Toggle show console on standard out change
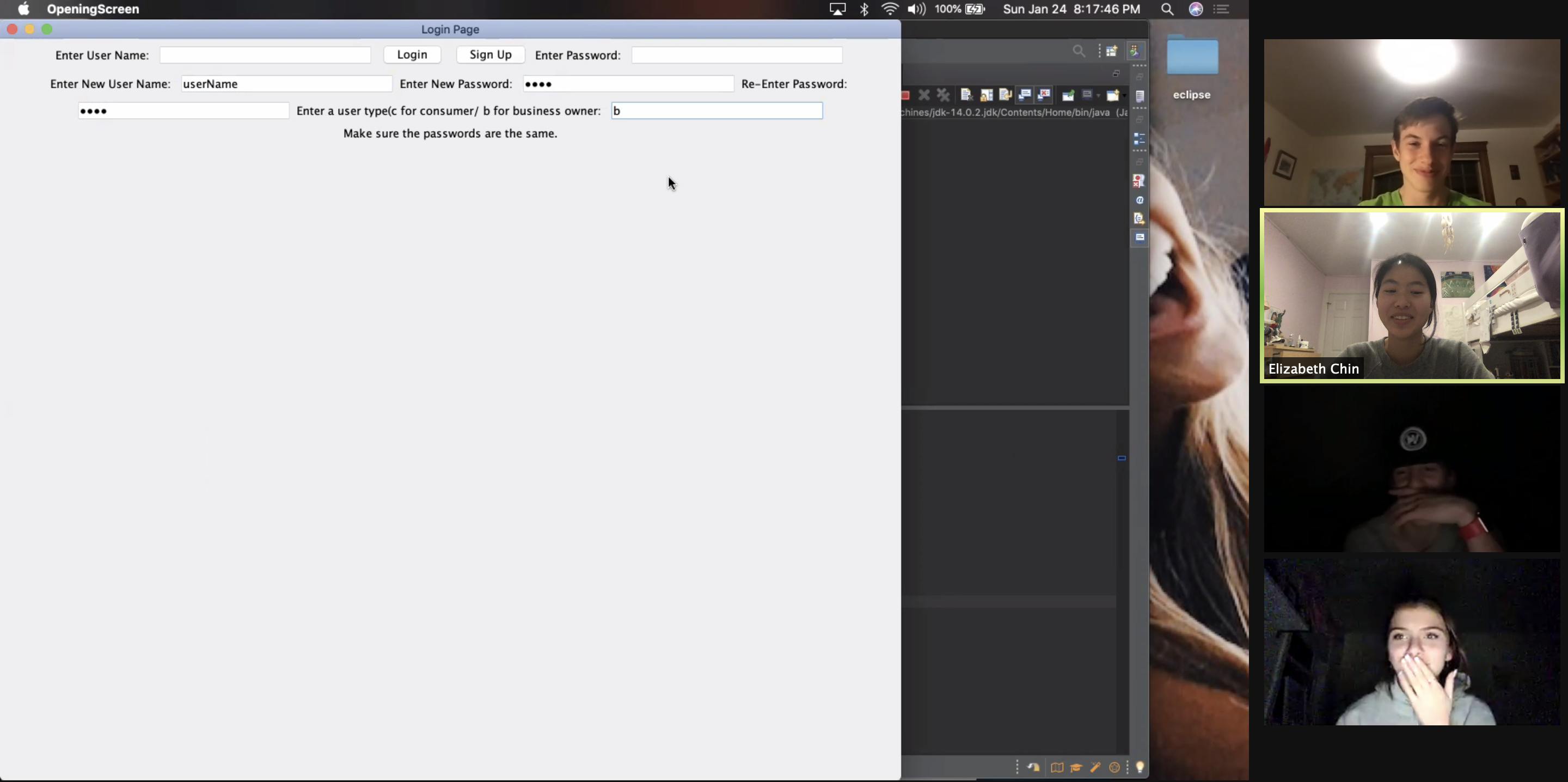Viewport: 1568px width, 782px height. click(x=1025, y=95)
